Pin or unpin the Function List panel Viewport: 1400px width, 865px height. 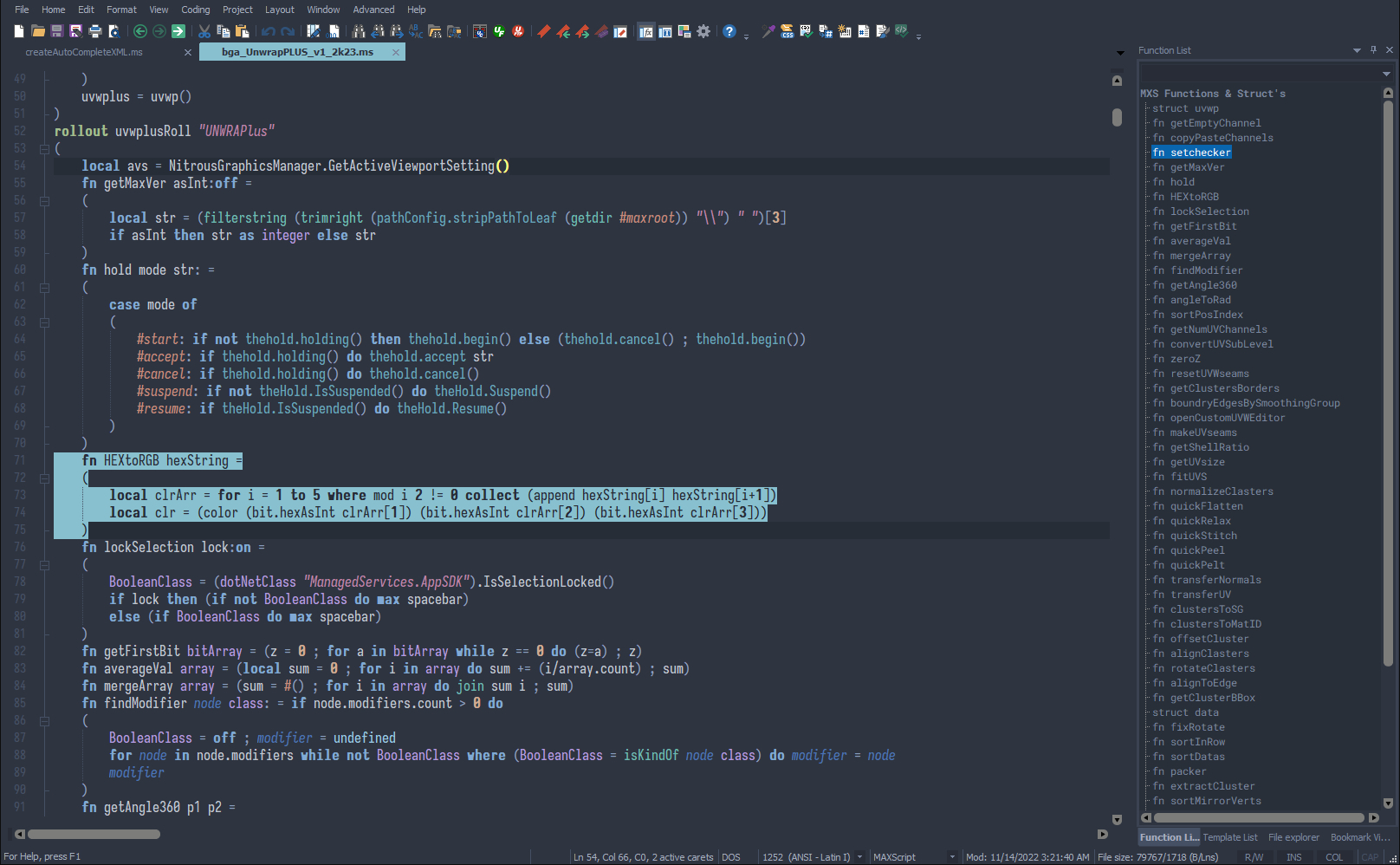click(x=1373, y=50)
